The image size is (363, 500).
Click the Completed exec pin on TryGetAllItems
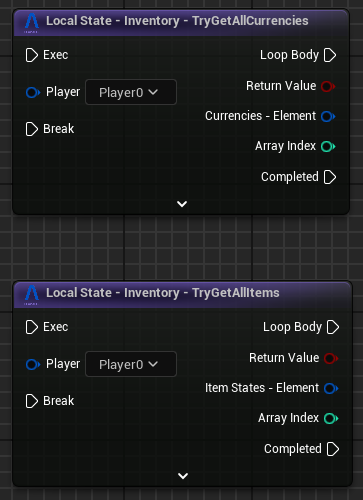333,449
